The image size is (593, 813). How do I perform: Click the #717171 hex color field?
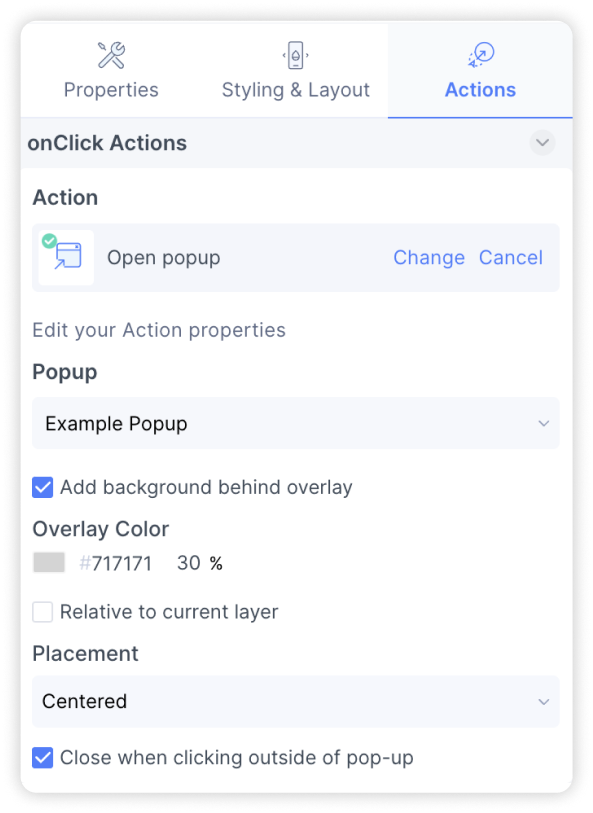(115, 563)
